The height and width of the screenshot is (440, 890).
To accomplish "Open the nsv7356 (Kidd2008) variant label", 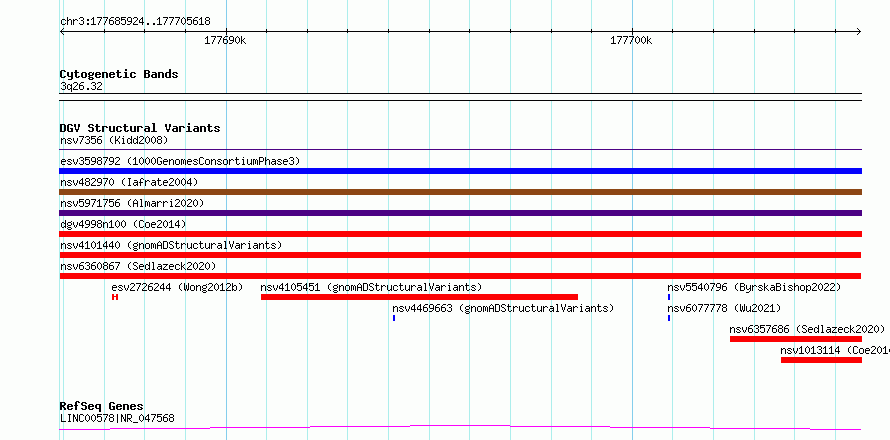I will coord(114,140).
